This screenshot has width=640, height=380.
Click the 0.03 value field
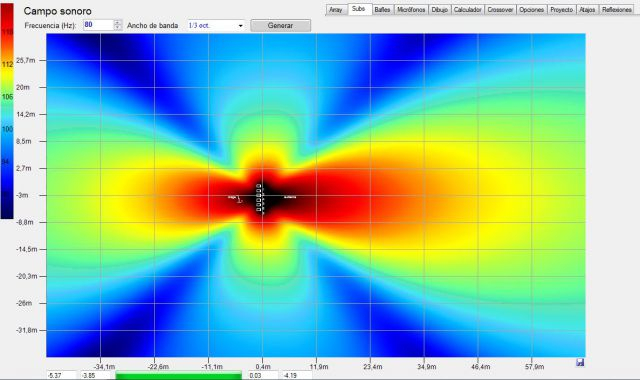(x=263, y=376)
